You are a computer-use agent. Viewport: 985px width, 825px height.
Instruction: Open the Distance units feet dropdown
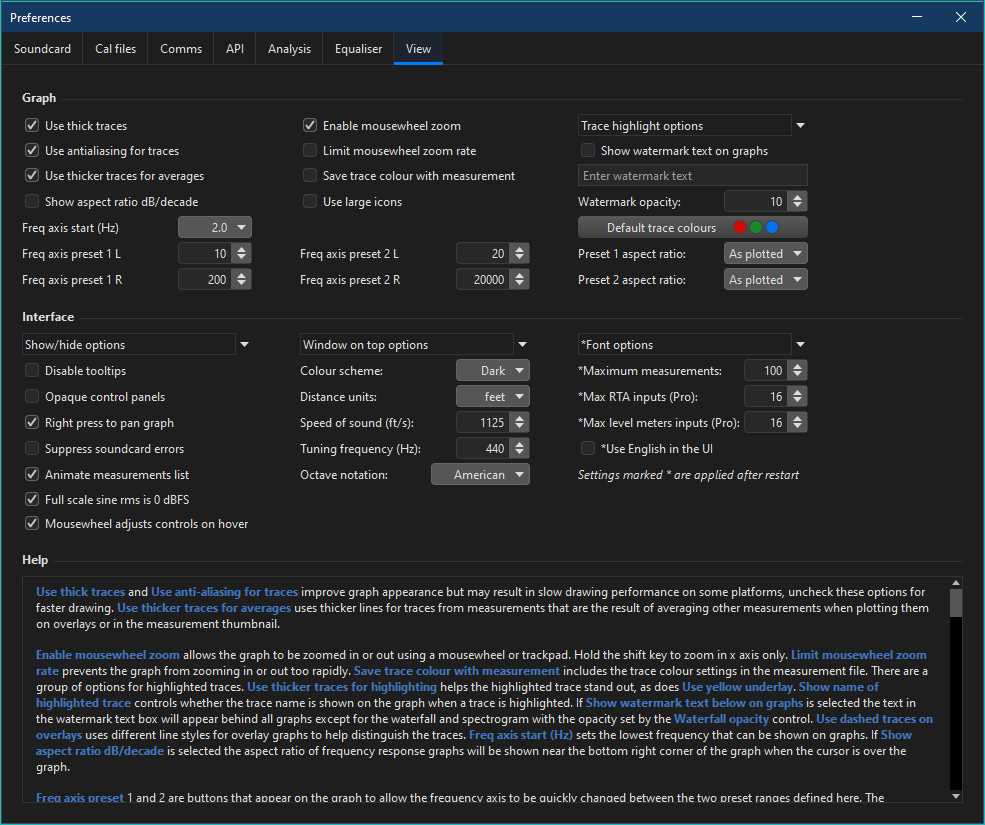coord(493,397)
